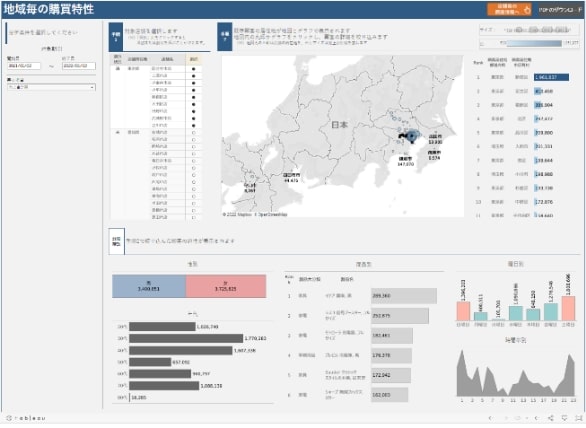Select the bottom-most visible empty store radio
Screen dimensions: 586x428
pyautogui.click(x=194, y=217)
